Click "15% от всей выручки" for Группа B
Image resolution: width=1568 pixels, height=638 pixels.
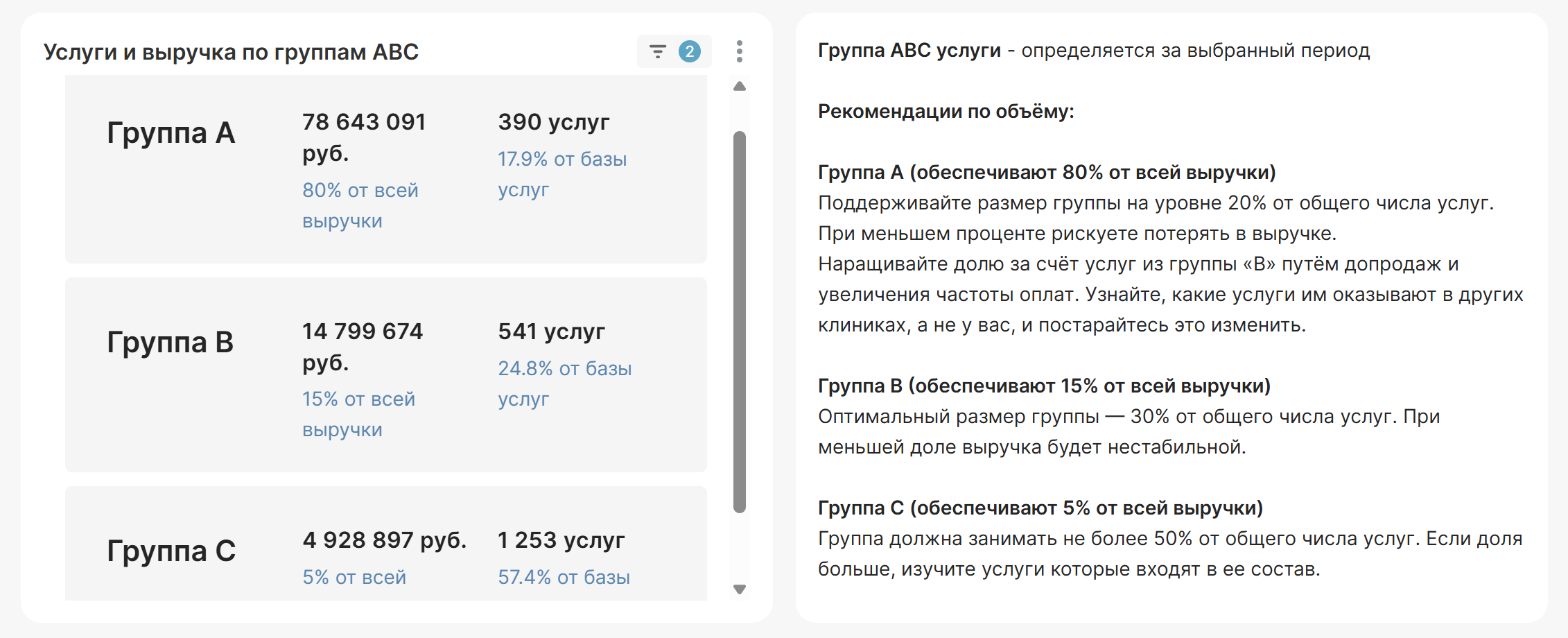[358, 414]
